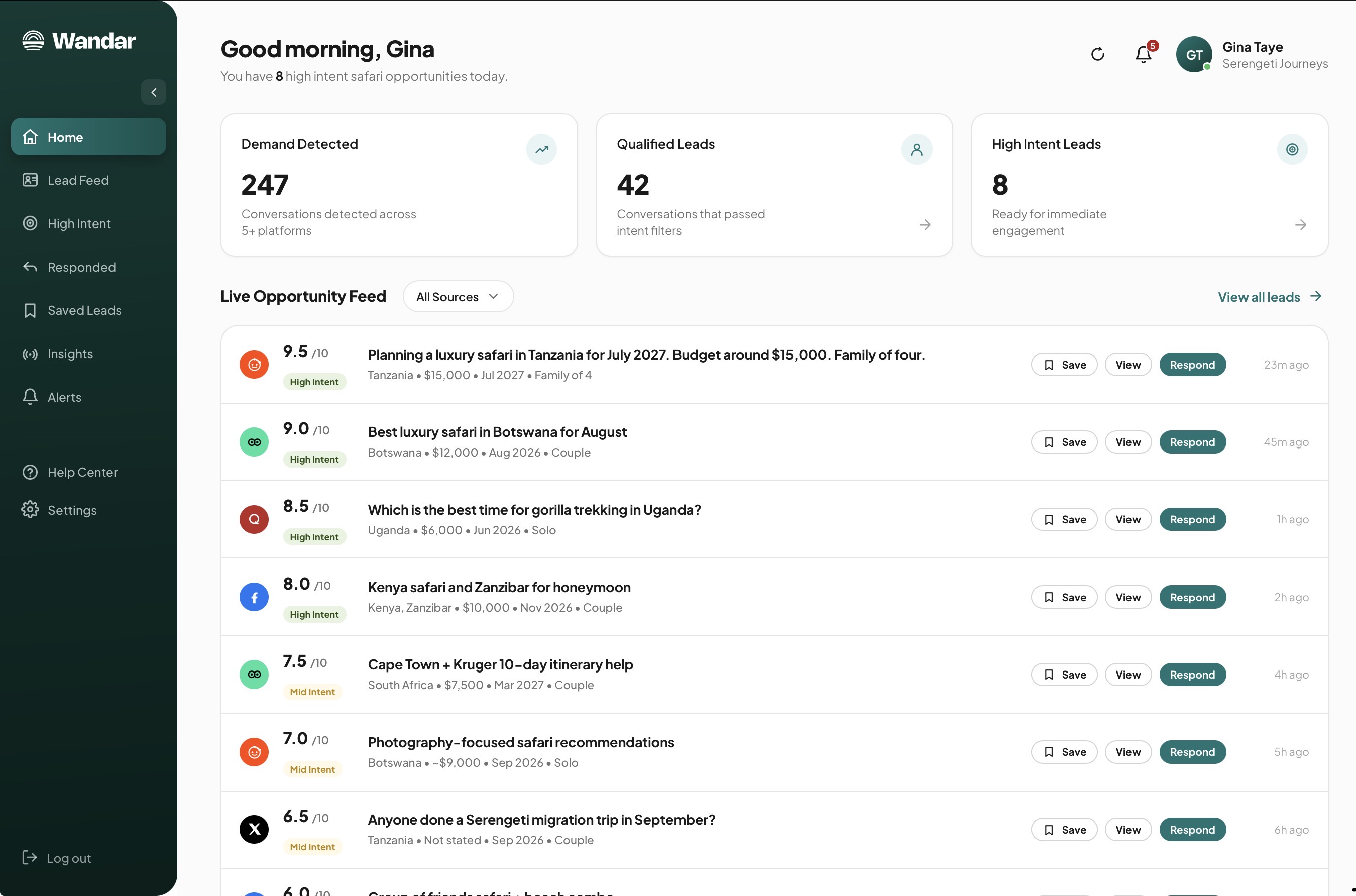Expand the All Sources dropdown
Image resolution: width=1356 pixels, height=896 pixels.
459,296
